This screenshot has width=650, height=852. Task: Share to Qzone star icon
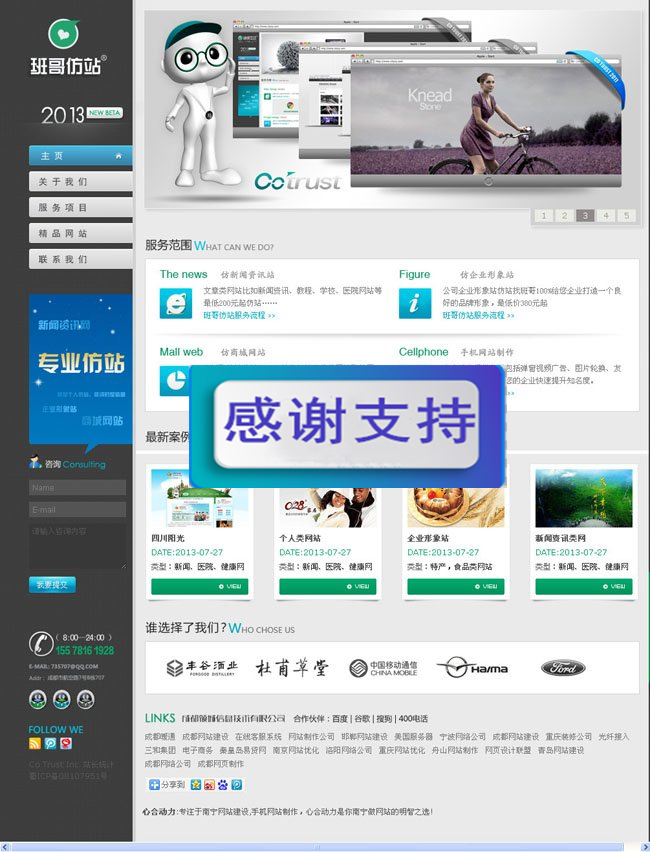coord(196,785)
